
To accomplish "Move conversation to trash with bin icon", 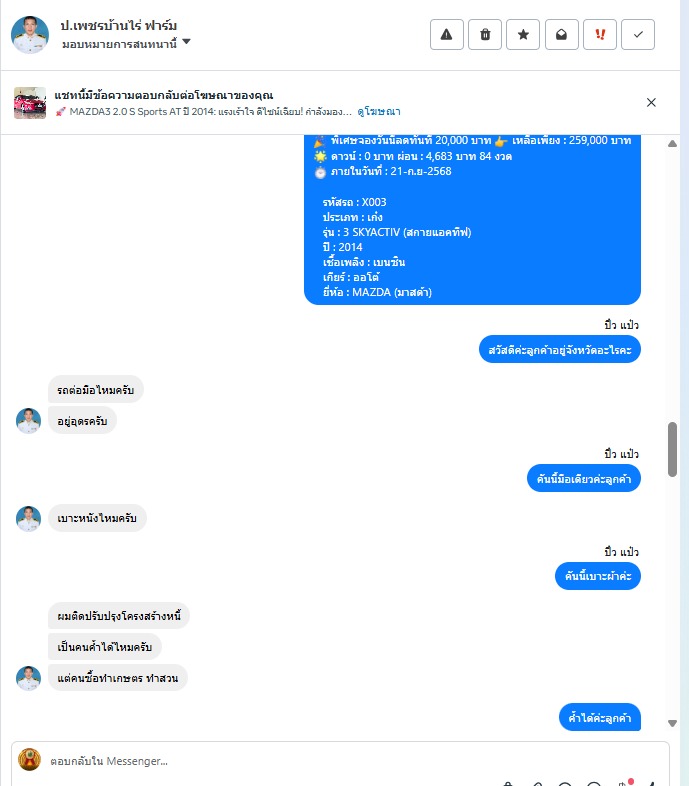I will 485,35.
